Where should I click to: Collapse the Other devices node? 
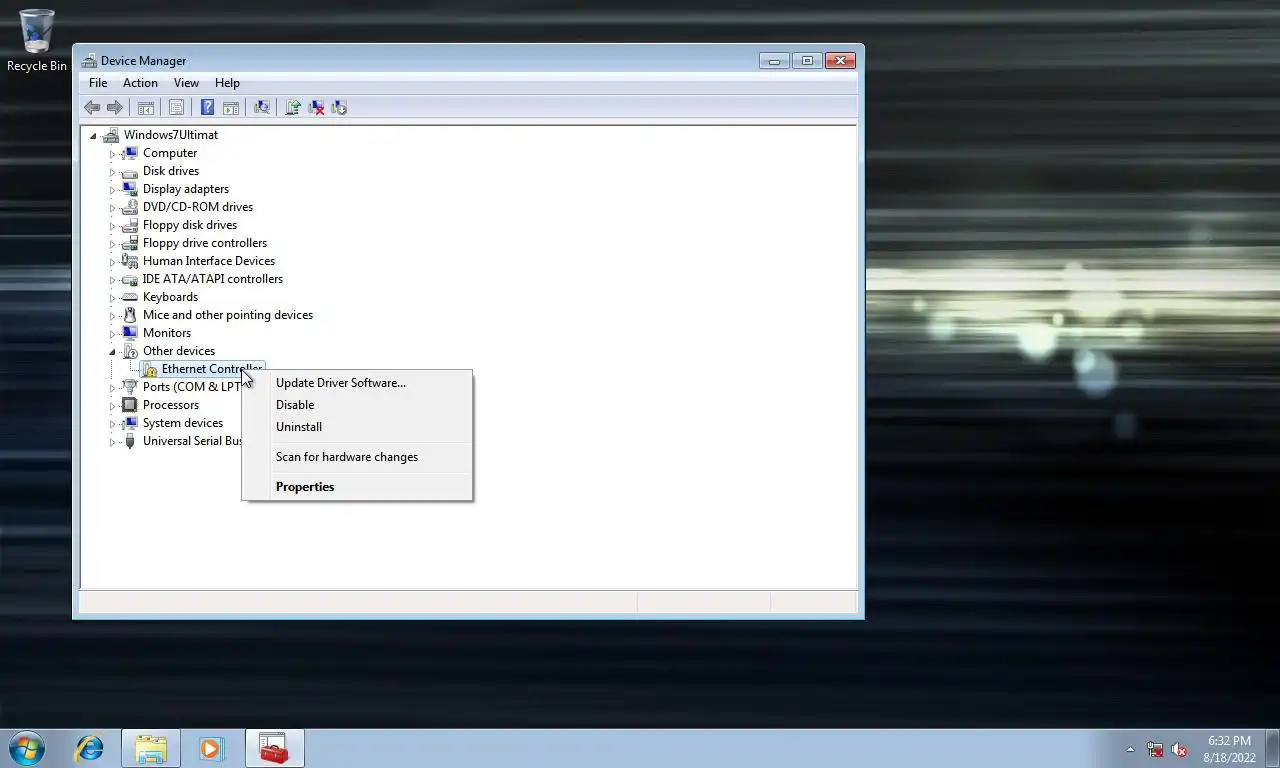[112, 351]
